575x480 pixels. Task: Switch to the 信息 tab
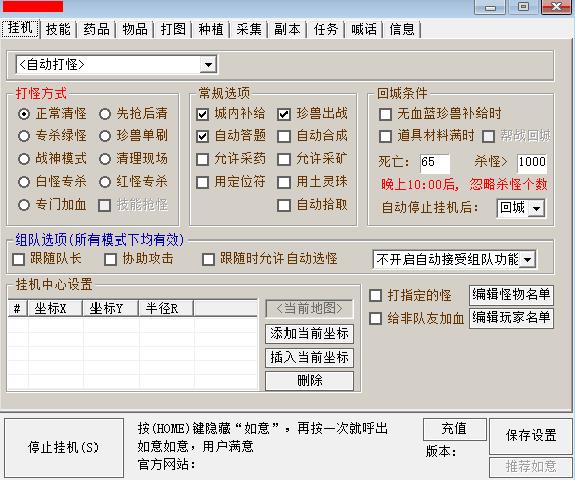click(x=402, y=29)
